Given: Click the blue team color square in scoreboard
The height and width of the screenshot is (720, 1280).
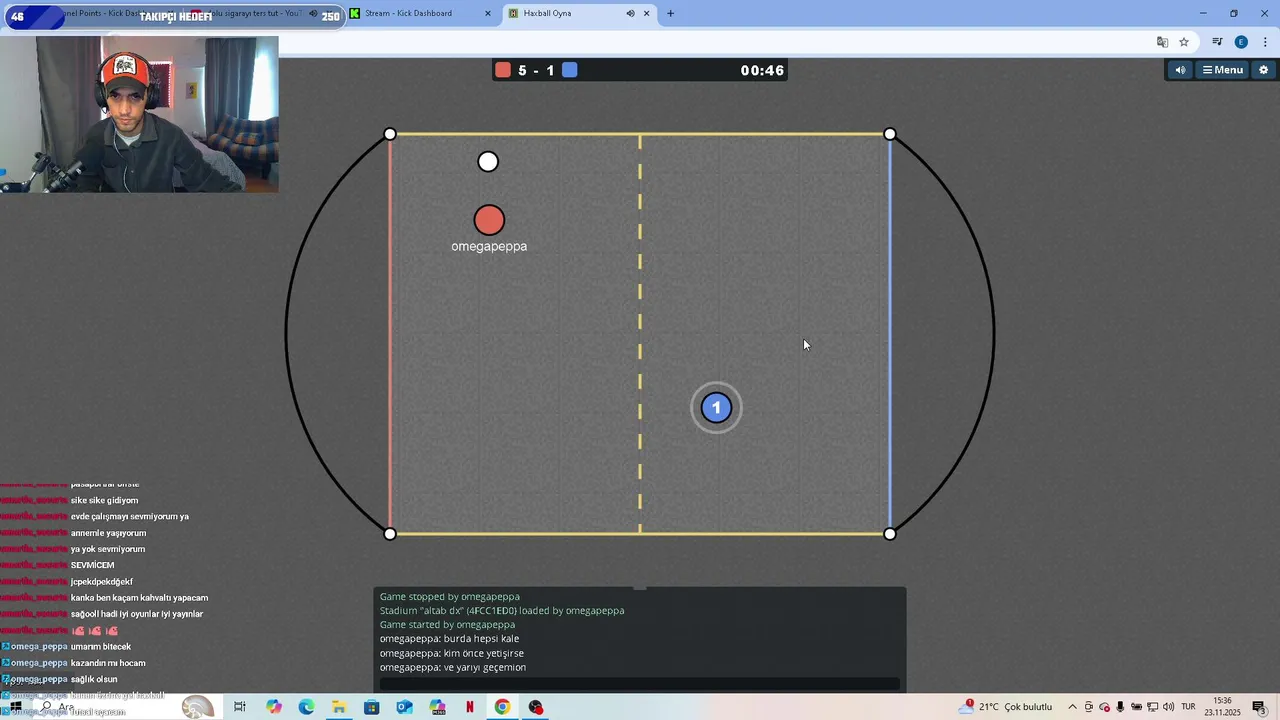Looking at the screenshot, I should (x=569, y=70).
